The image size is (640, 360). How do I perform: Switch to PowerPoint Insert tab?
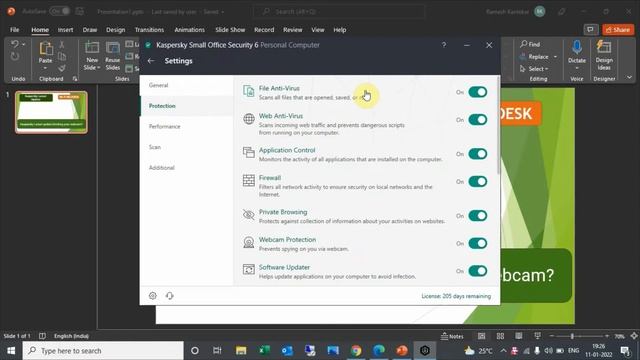65,30
